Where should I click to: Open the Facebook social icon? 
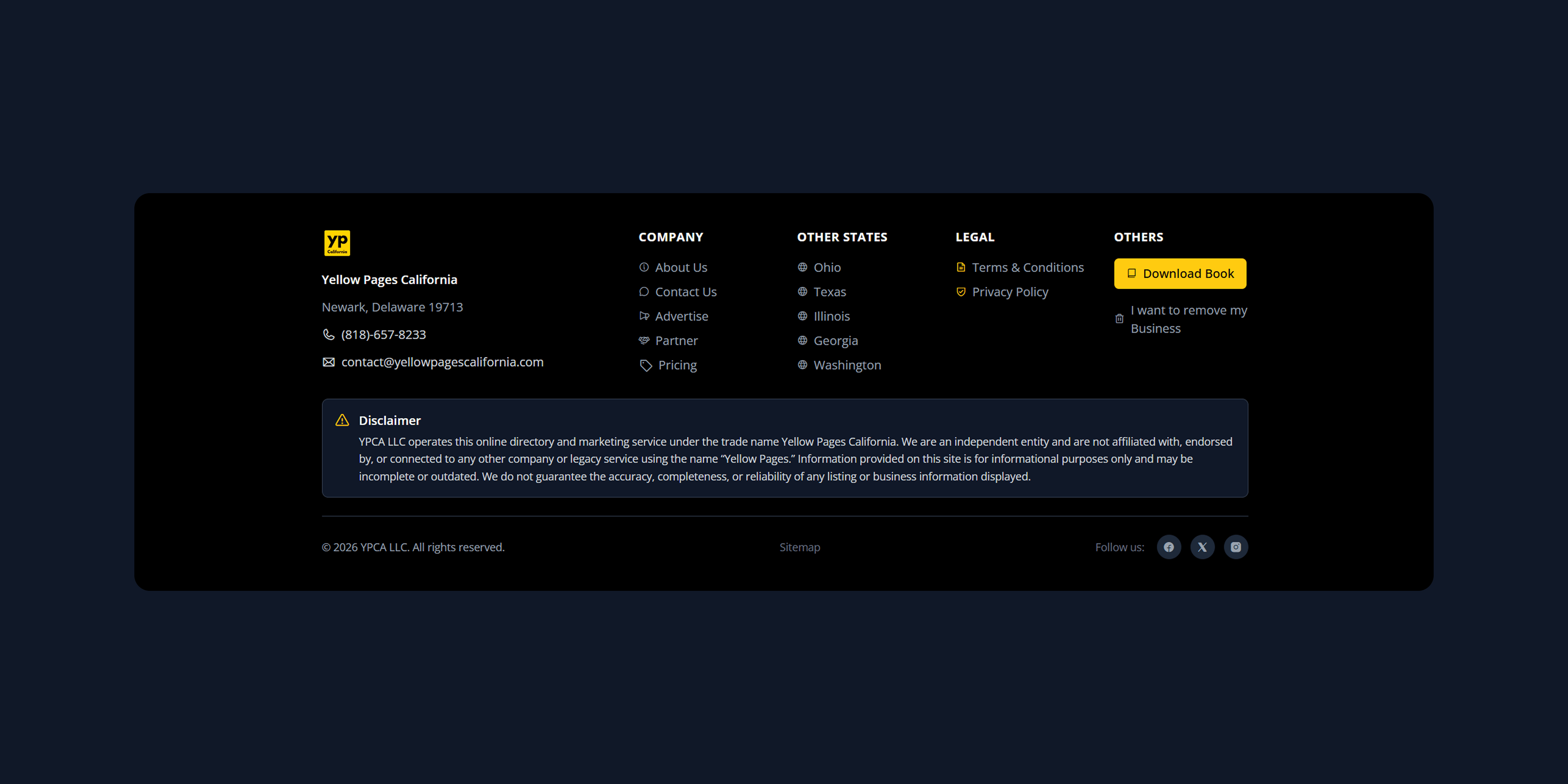pyautogui.click(x=1169, y=547)
